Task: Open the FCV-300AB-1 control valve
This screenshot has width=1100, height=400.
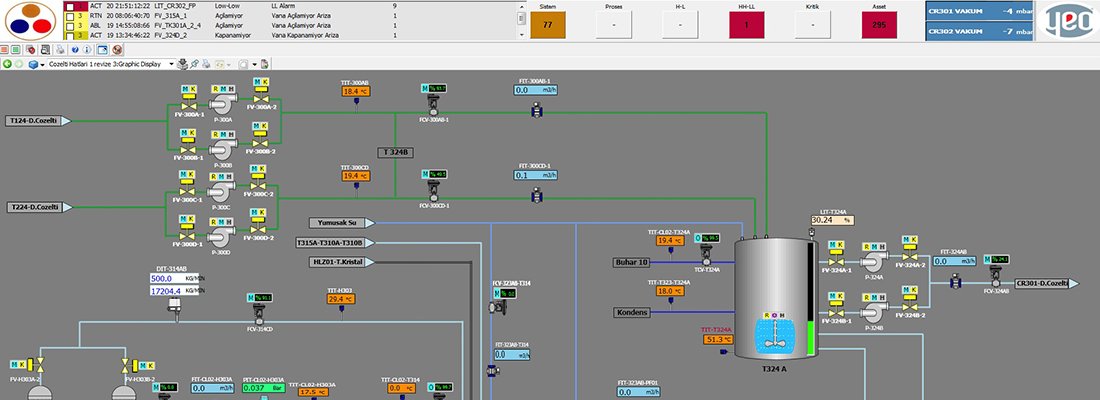Action: [434, 105]
